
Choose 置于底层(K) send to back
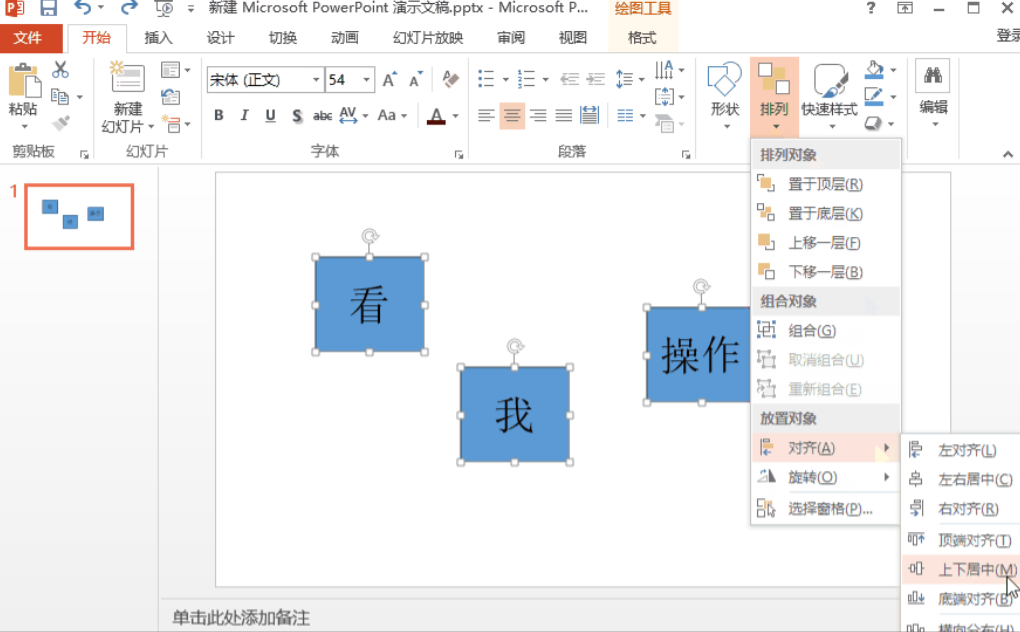[x=825, y=213]
